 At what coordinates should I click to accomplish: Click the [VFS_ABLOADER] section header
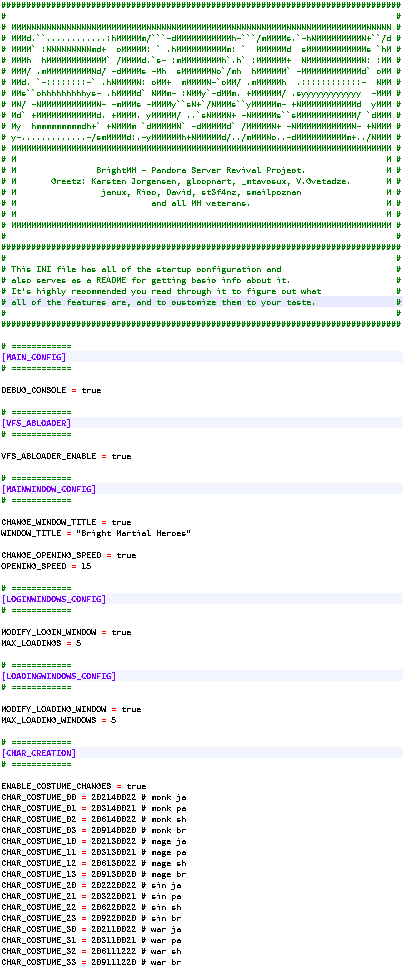coord(36,423)
